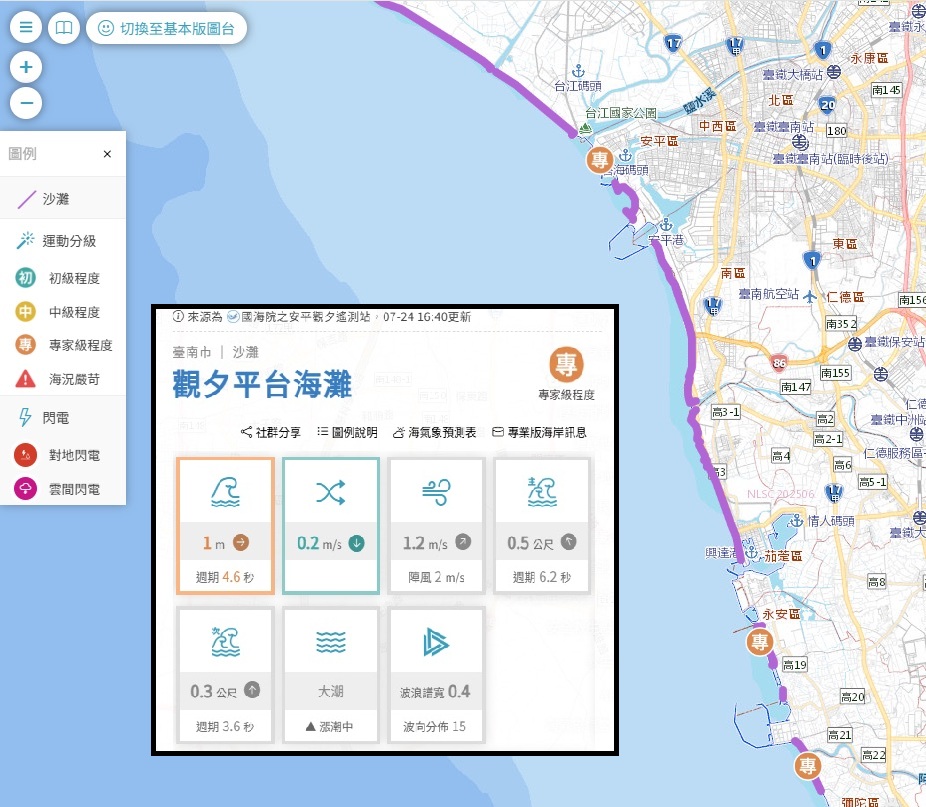Select the 大潮 tide card
This screenshot has width=926, height=807.
click(331, 674)
